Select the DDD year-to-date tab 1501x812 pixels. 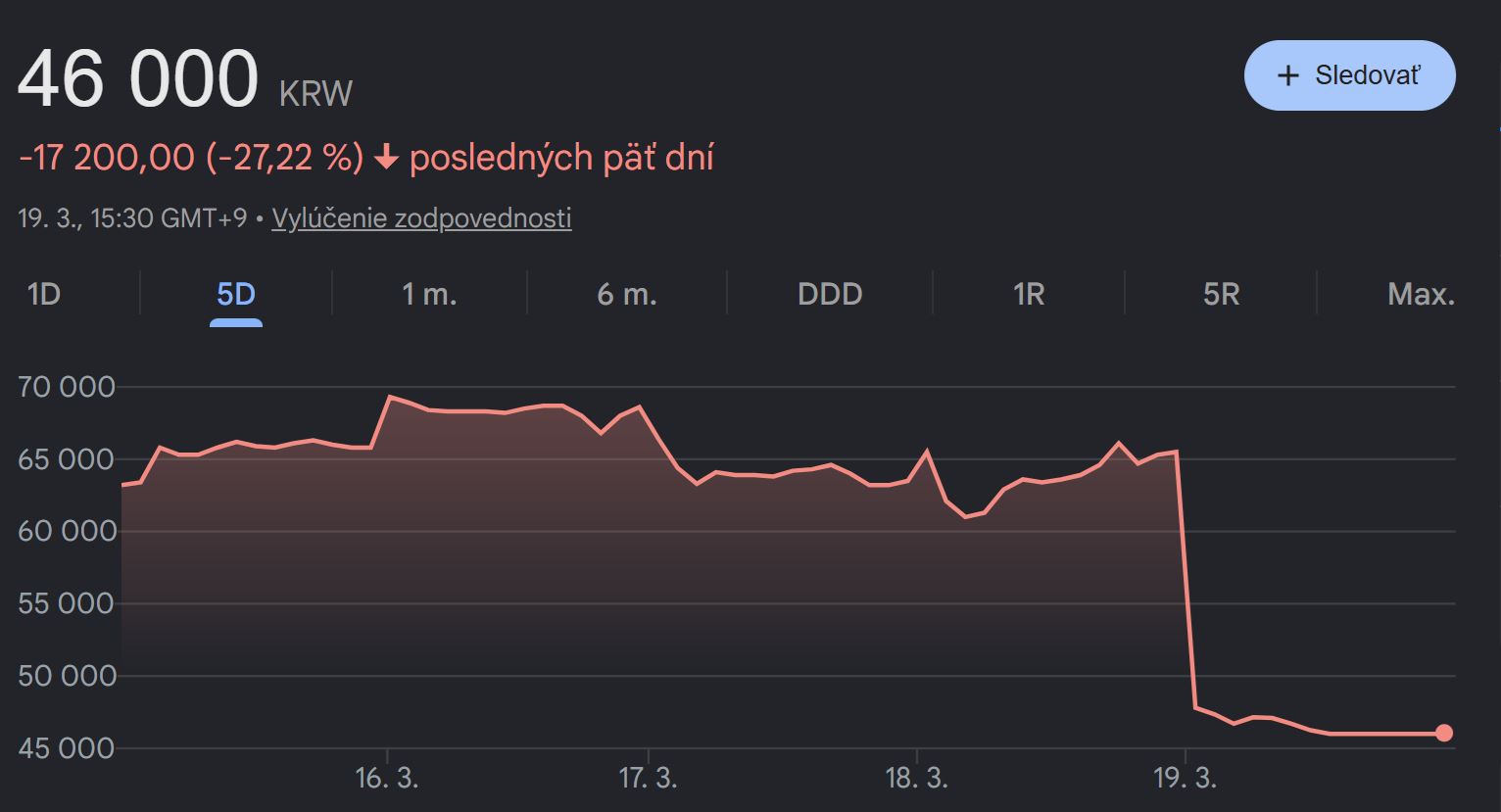[x=830, y=294]
